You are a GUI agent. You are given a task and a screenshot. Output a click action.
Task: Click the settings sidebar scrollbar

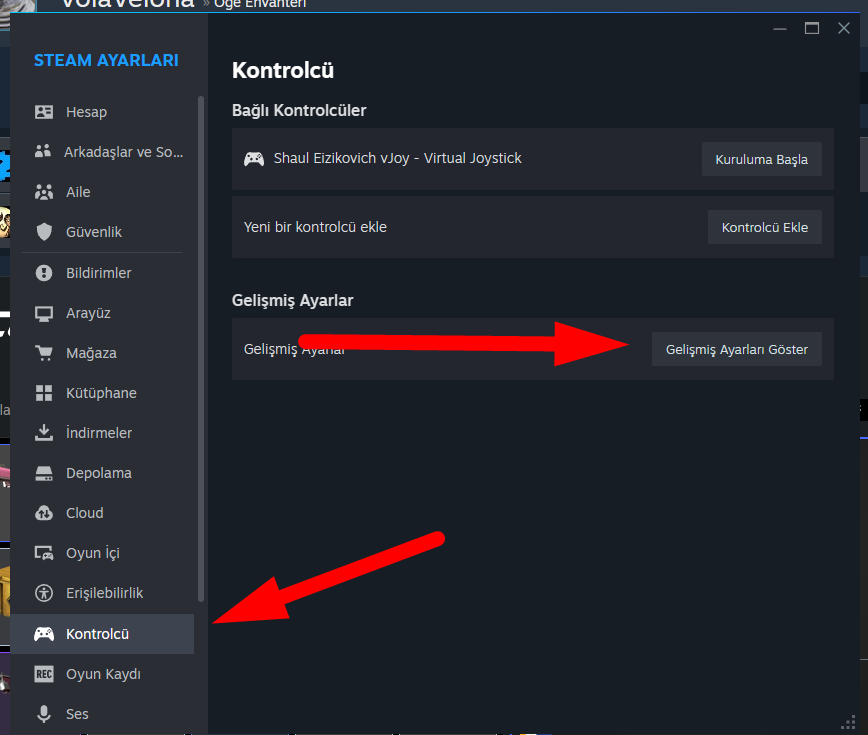click(201, 349)
